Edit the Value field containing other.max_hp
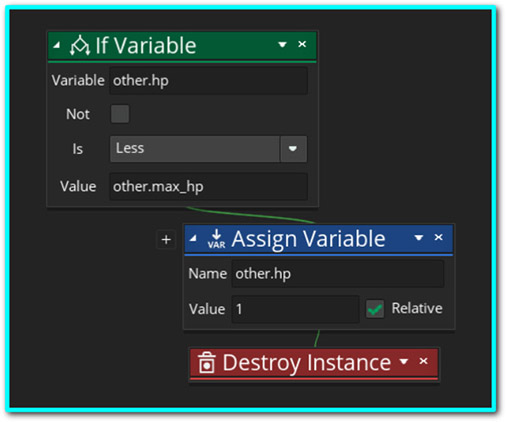The image size is (506, 422). coord(208,186)
